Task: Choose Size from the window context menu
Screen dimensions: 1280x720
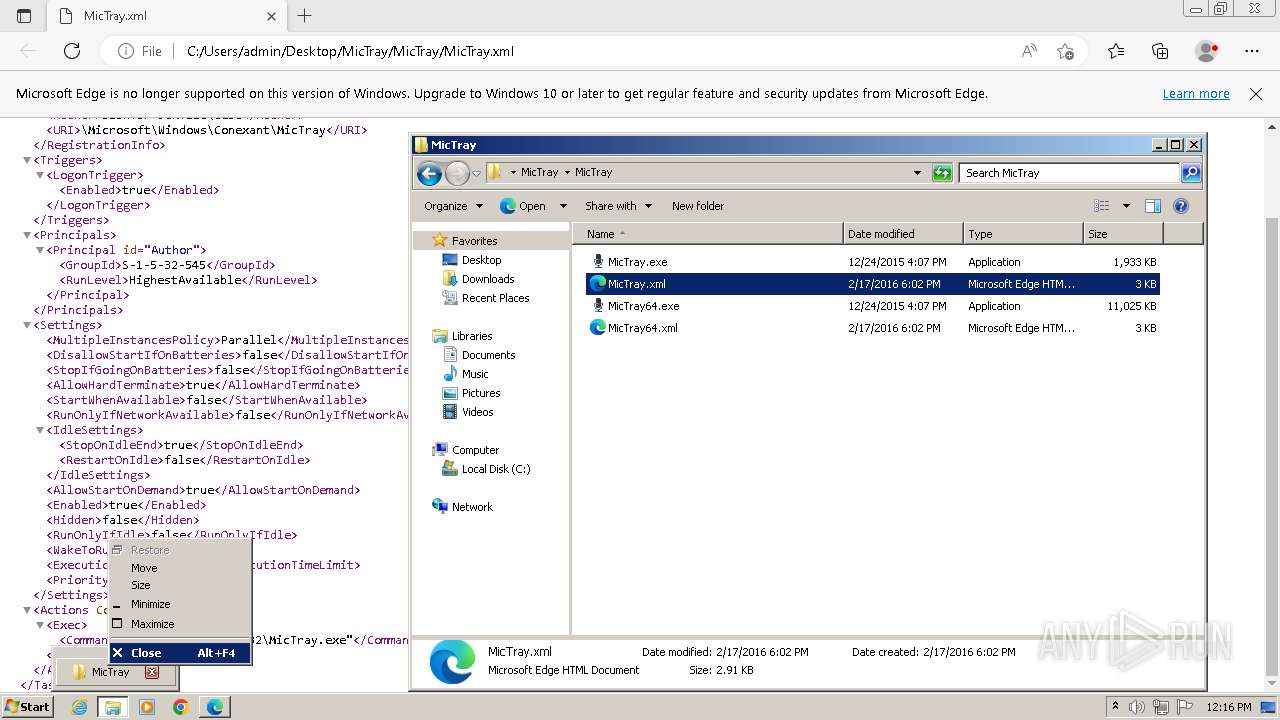Action: [x=180, y=586]
